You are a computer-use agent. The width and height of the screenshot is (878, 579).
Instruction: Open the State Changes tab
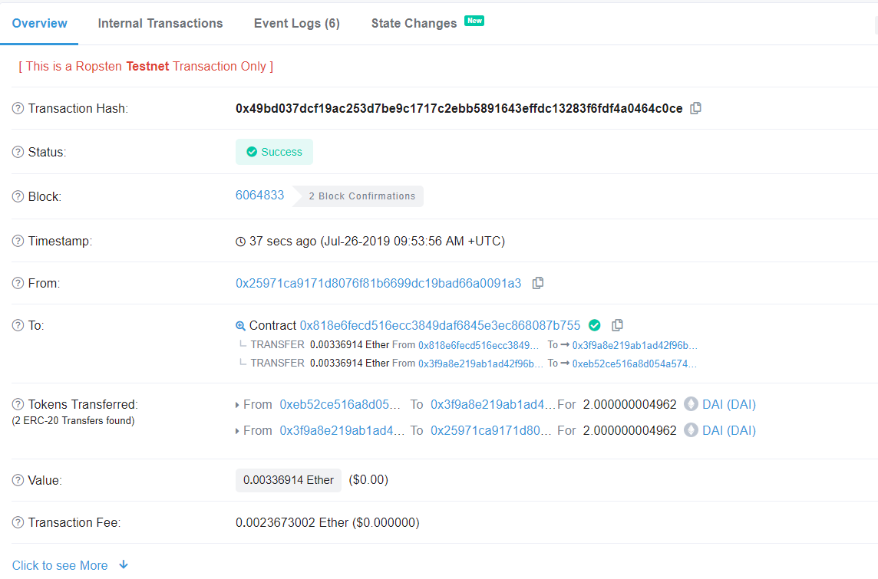coord(414,23)
